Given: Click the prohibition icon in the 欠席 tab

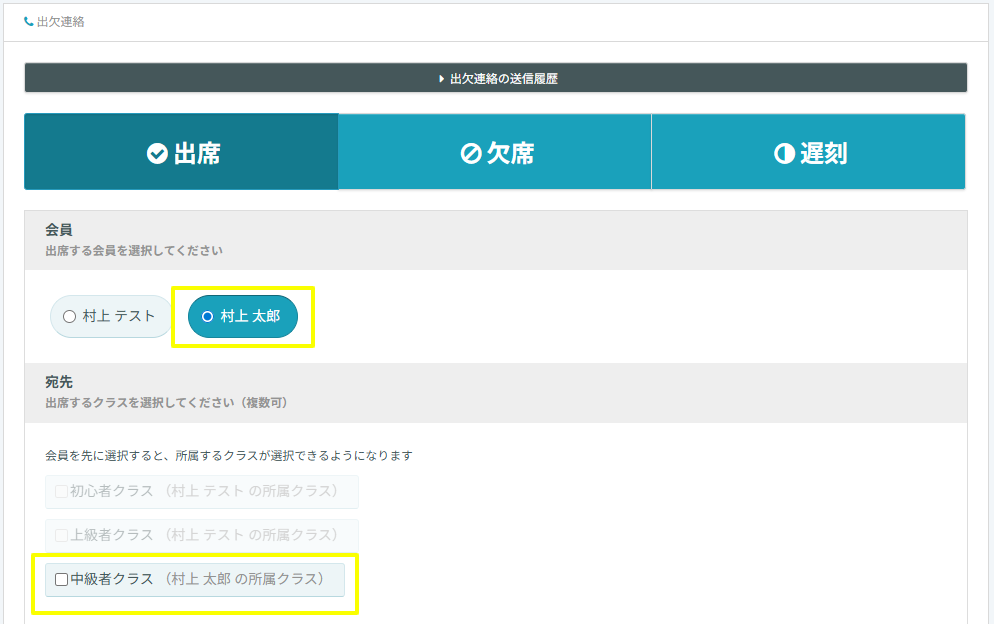Looking at the screenshot, I should (x=471, y=153).
